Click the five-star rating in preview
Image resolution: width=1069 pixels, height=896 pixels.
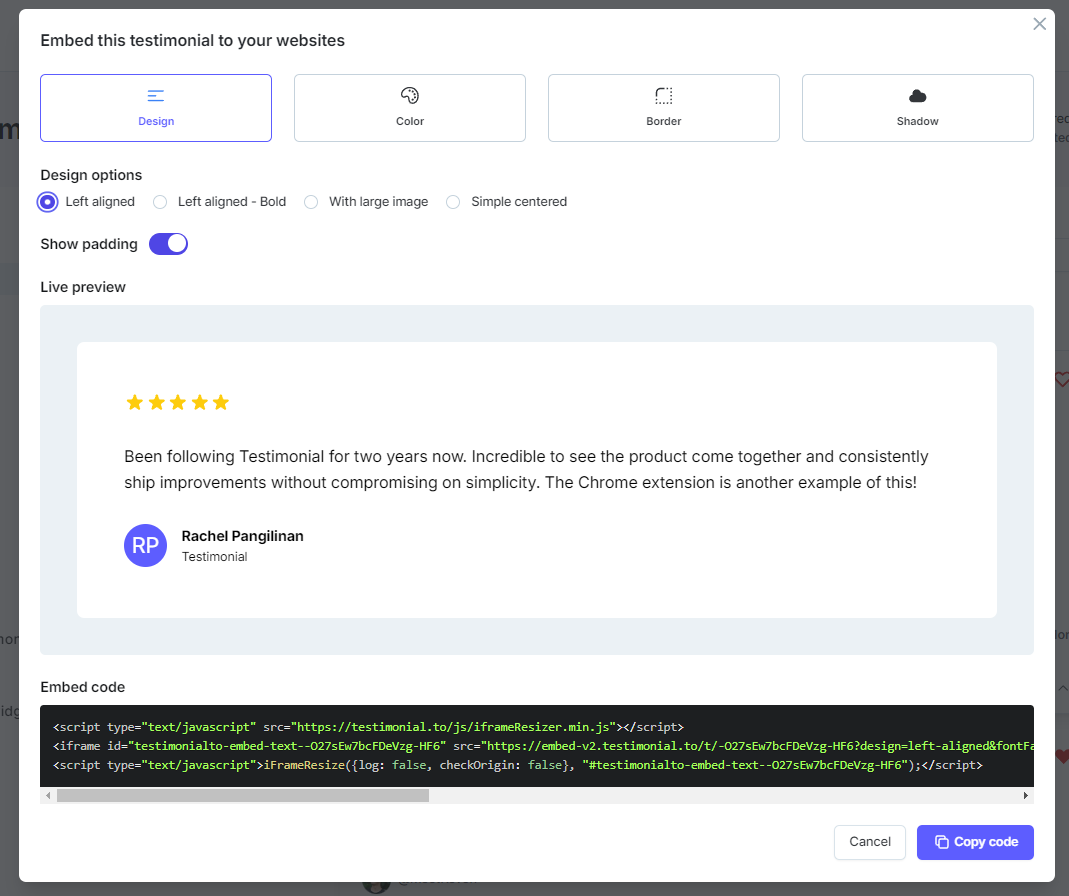(x=177, y=402)
